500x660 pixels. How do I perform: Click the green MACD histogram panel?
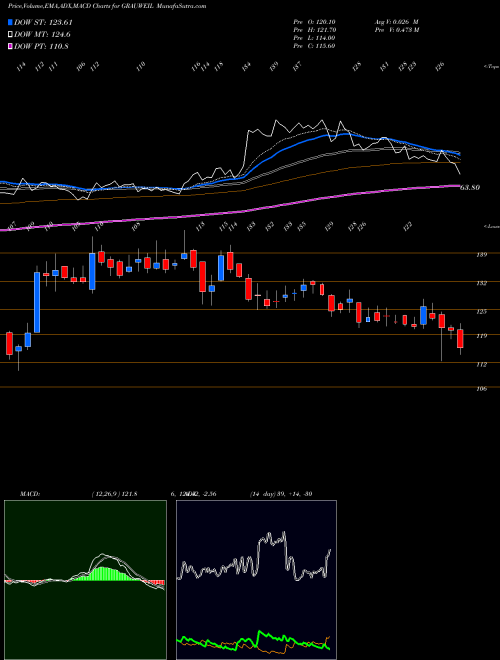point(85,580)
